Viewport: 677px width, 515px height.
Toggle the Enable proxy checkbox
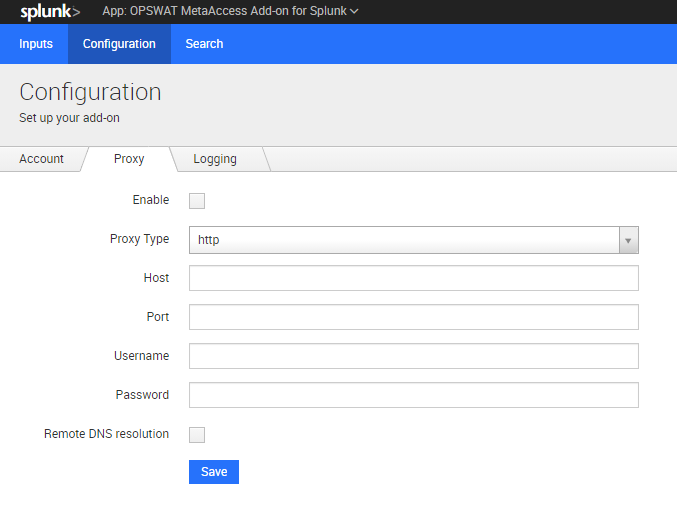(x=197, y=201)
